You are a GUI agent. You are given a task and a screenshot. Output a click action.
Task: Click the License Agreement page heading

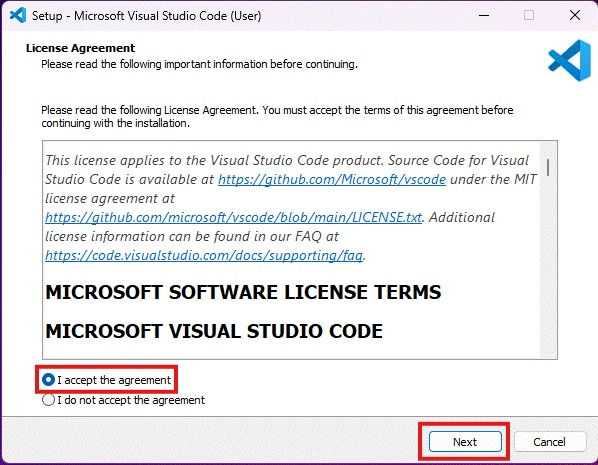(80, 48)
